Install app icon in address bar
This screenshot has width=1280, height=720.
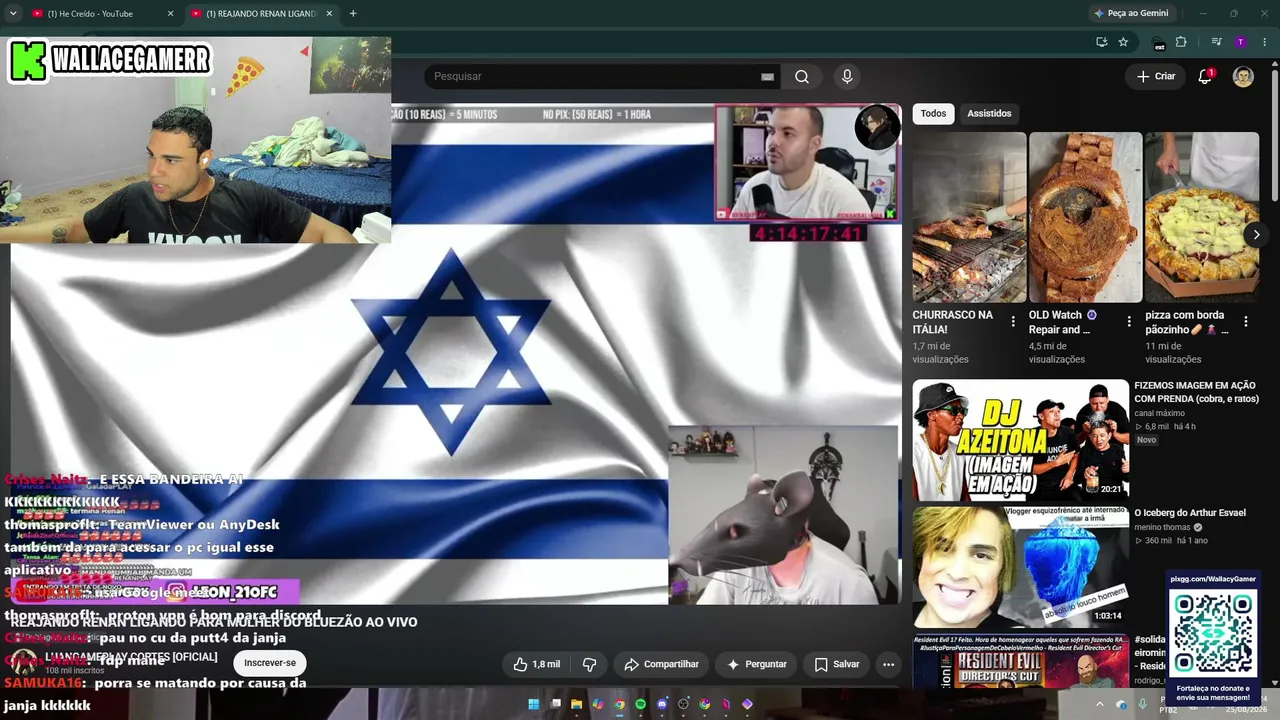pos(1101,42)
